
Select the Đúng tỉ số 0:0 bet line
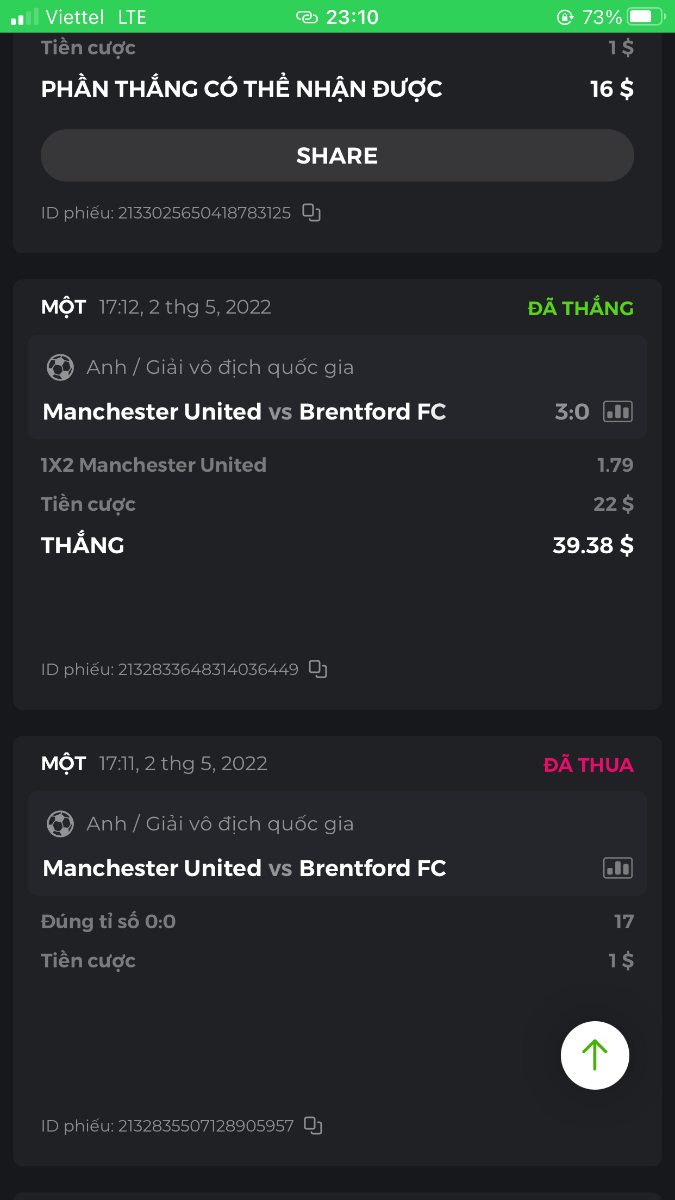point(108,921)
